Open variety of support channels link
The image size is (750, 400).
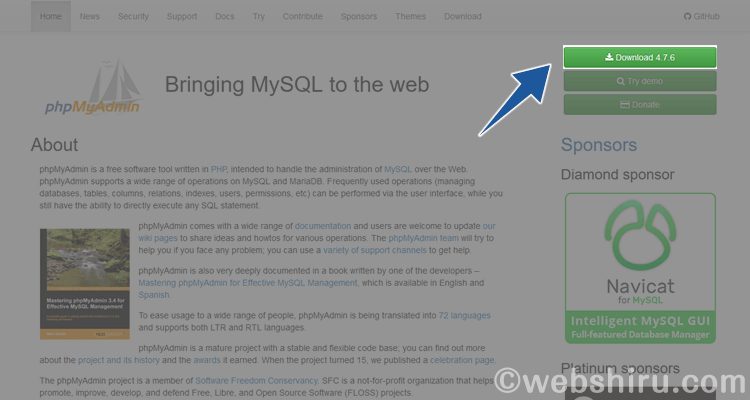[375, 250]
